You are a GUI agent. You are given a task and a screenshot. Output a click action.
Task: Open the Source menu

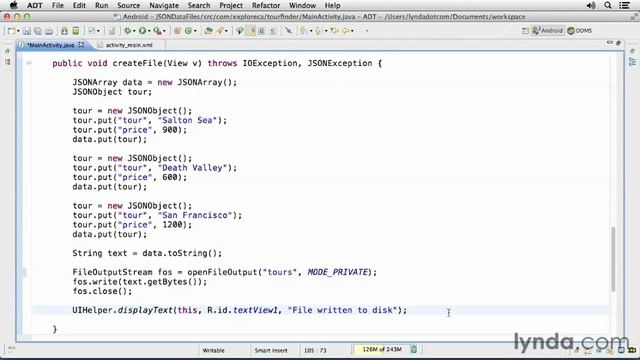[129, 5]
